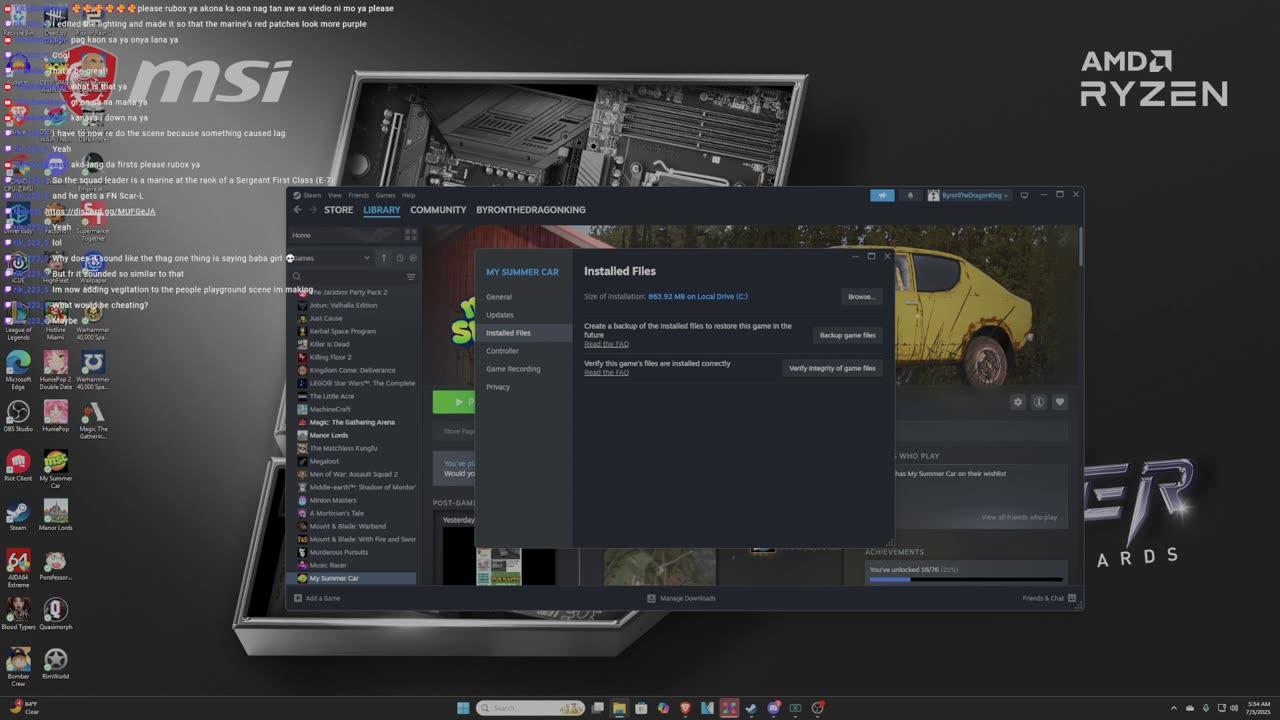1280x720 pixels.
Task: Click ready-to-play filter icon in library
Action: click(x=413, y=258)
